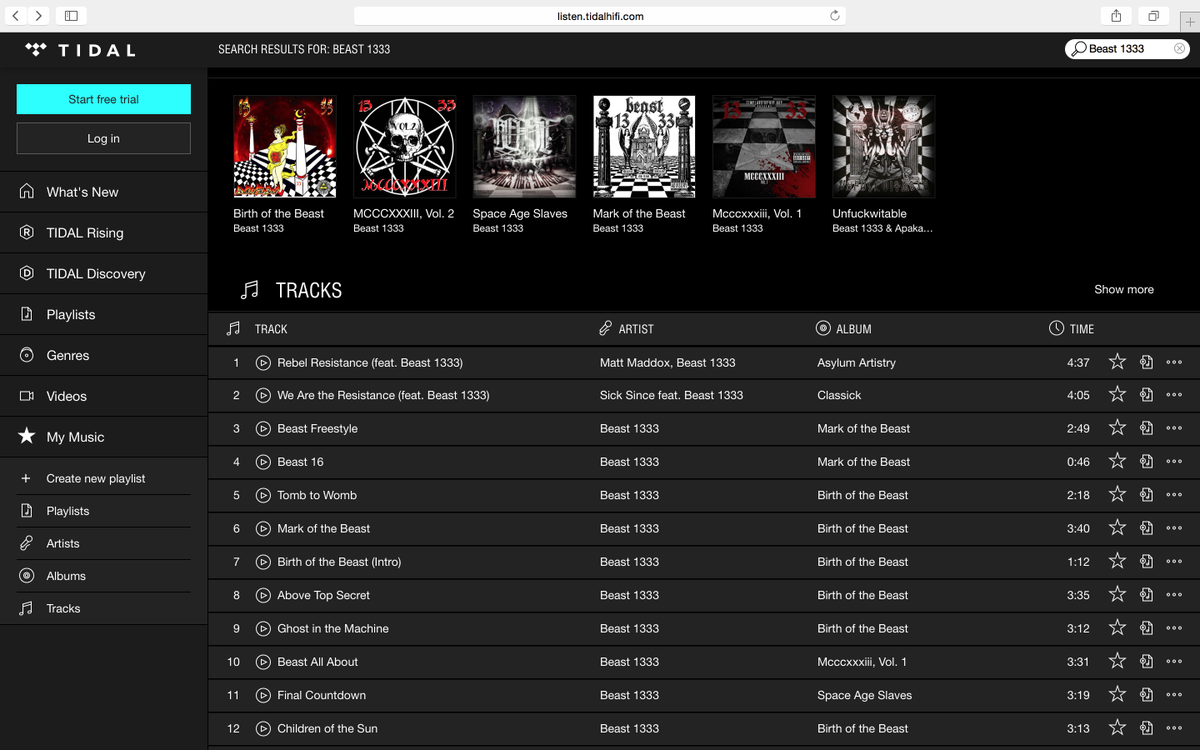Create a new playlist
Image resolution: width=1200 pixels, height=750 pixels.
(x=96, y=479)
